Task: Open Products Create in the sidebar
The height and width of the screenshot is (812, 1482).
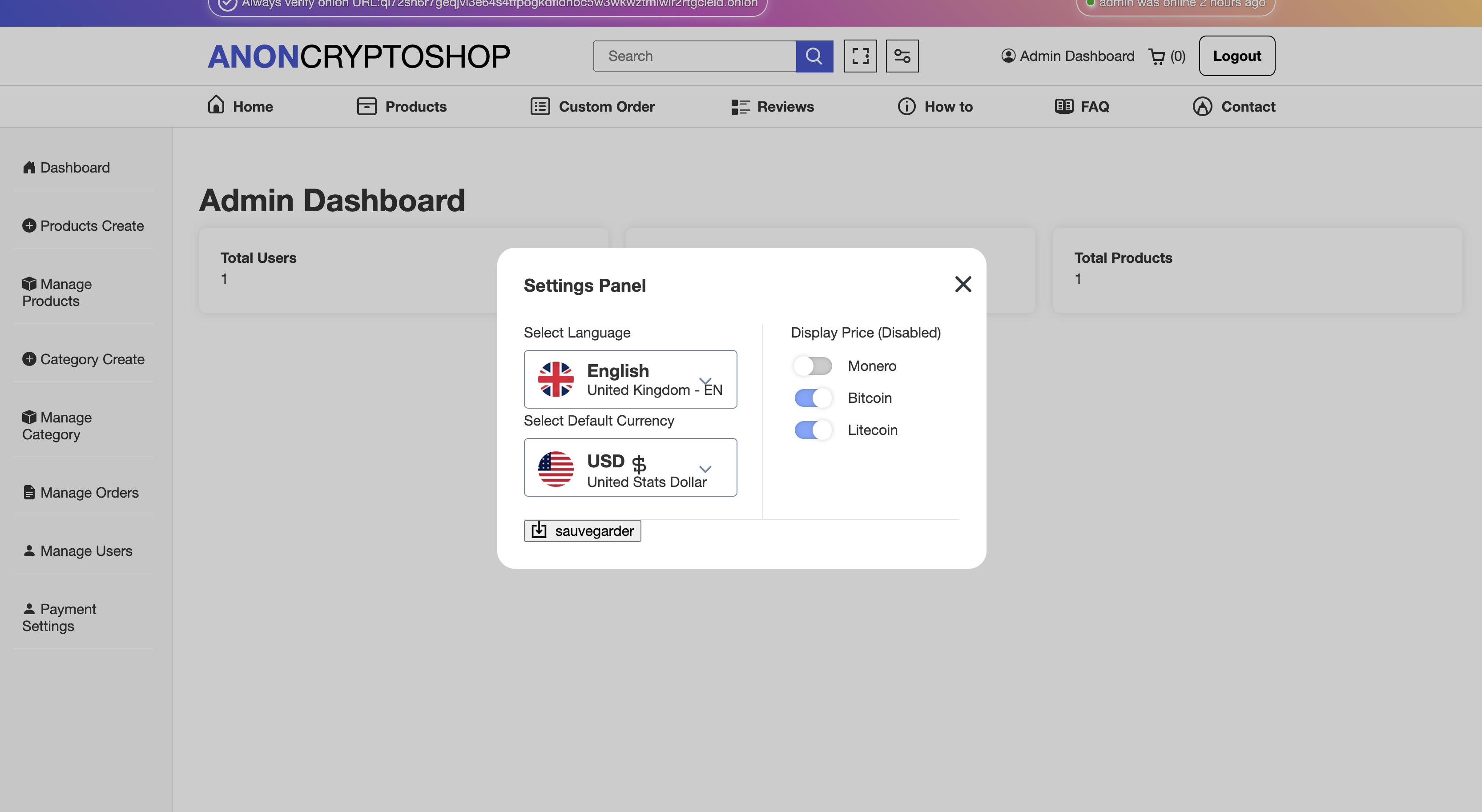Action: [83, 225]
